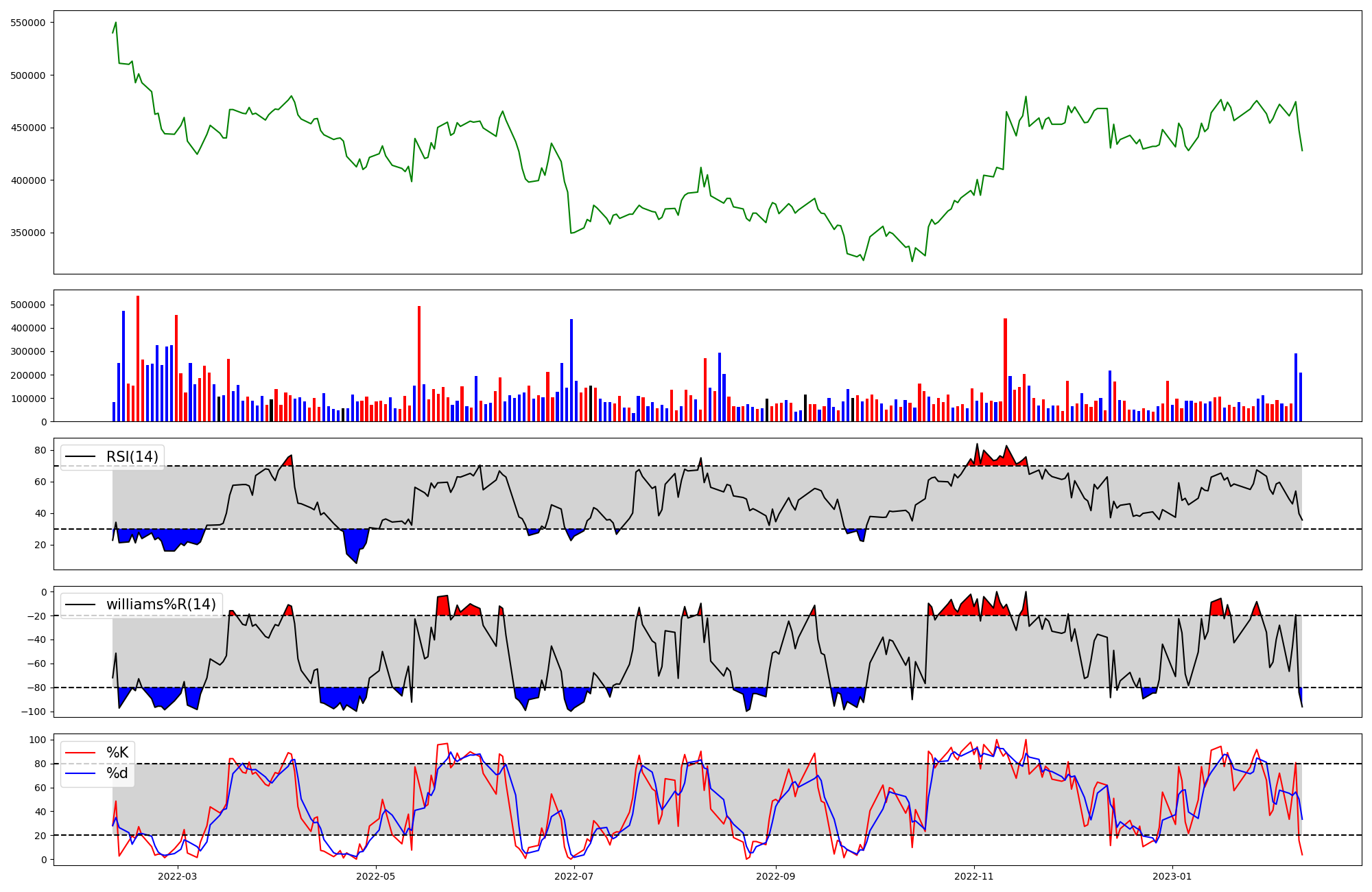Click the 2022-07 x-axis date label

coord(573,876)
